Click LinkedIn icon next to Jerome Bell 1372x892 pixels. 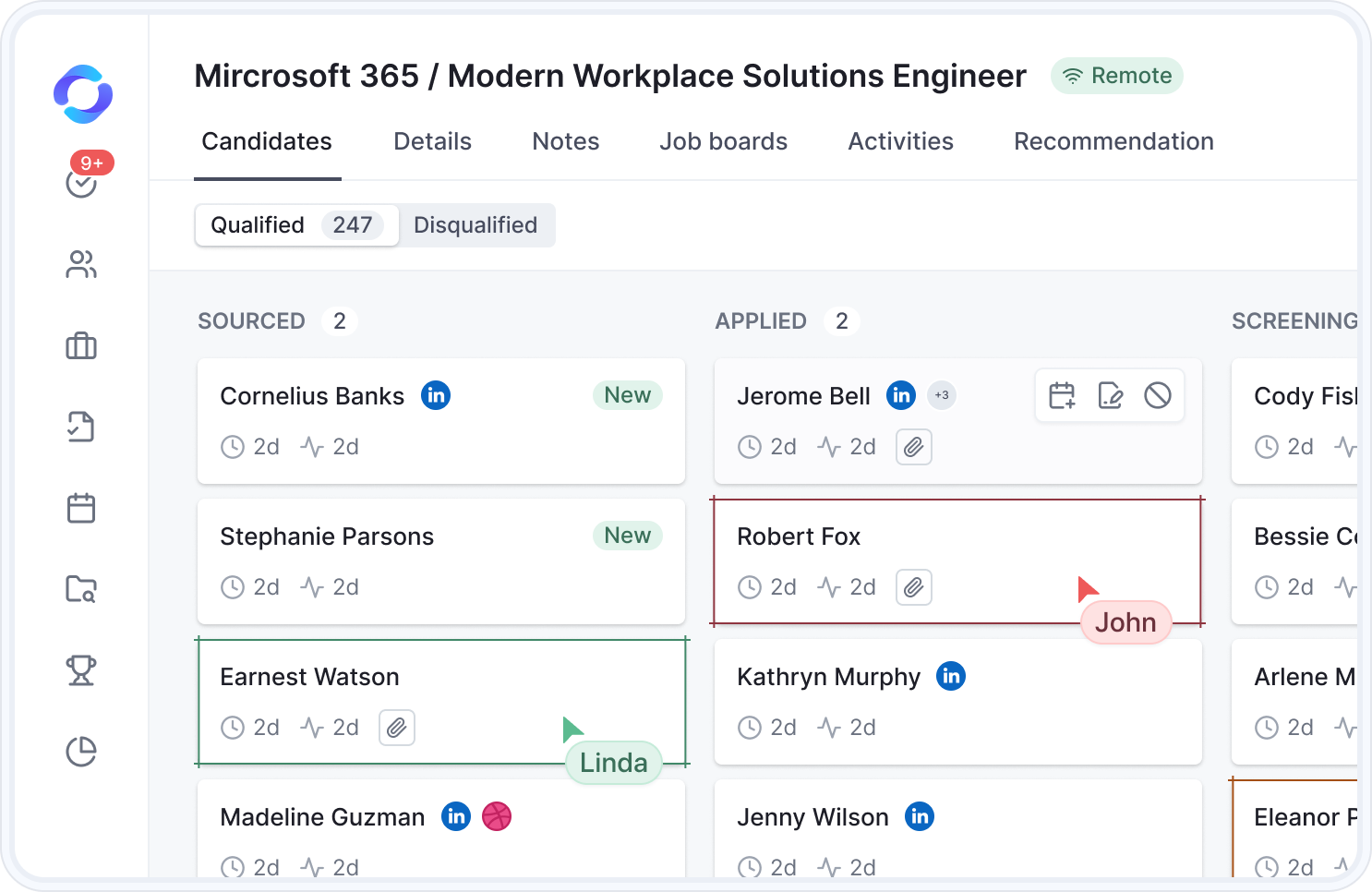click(x=901, y=395)
